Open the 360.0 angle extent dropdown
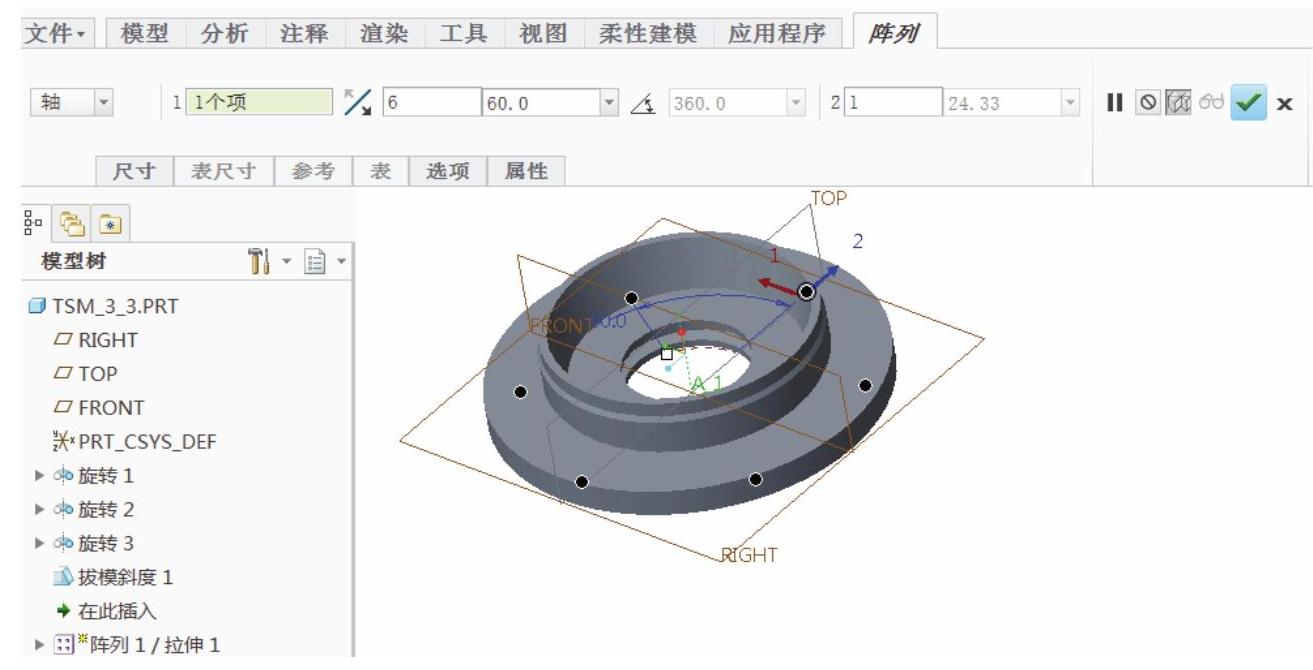 click(796, 103)
